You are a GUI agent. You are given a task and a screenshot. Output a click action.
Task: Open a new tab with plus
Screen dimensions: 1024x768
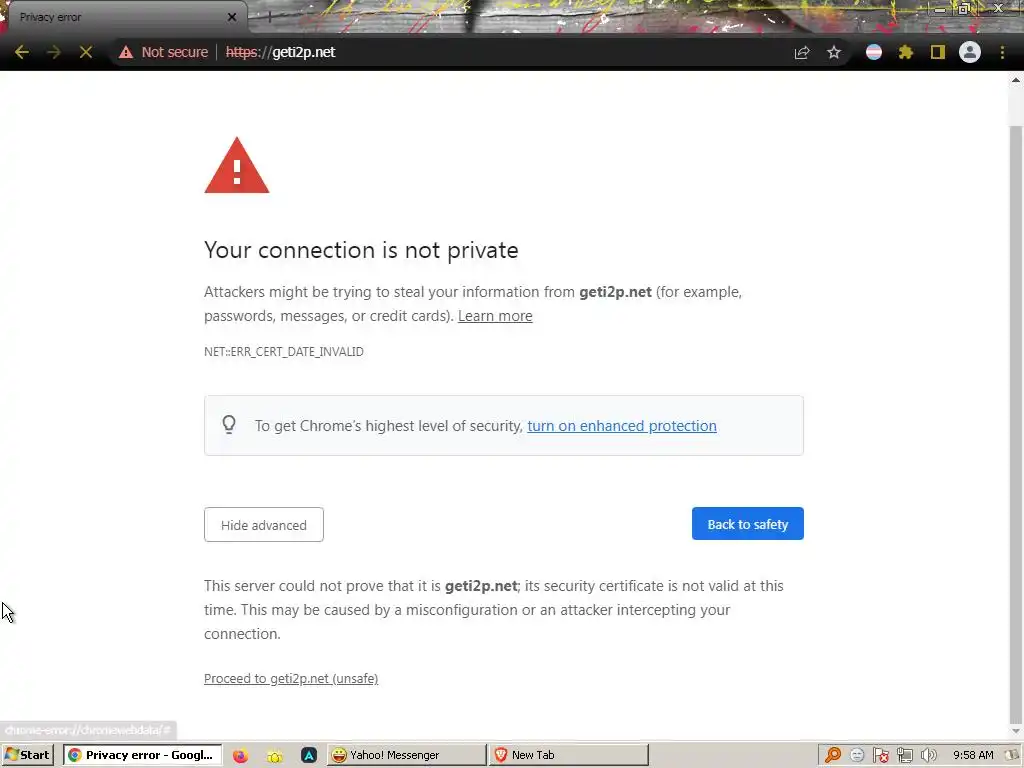click(x=269, y=18)
